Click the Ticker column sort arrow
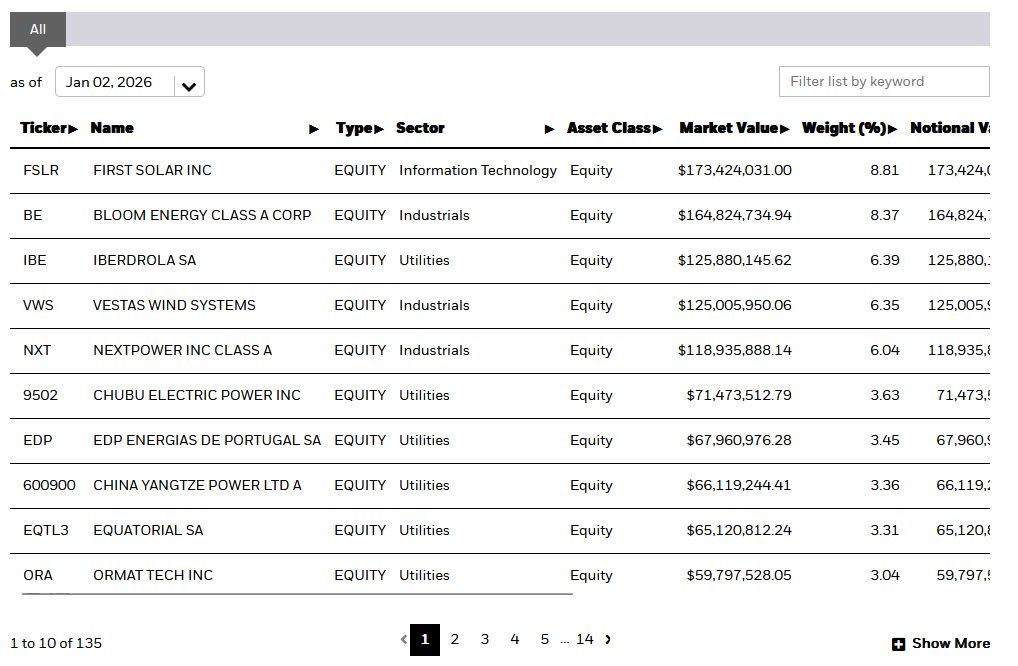 point(73,129)
